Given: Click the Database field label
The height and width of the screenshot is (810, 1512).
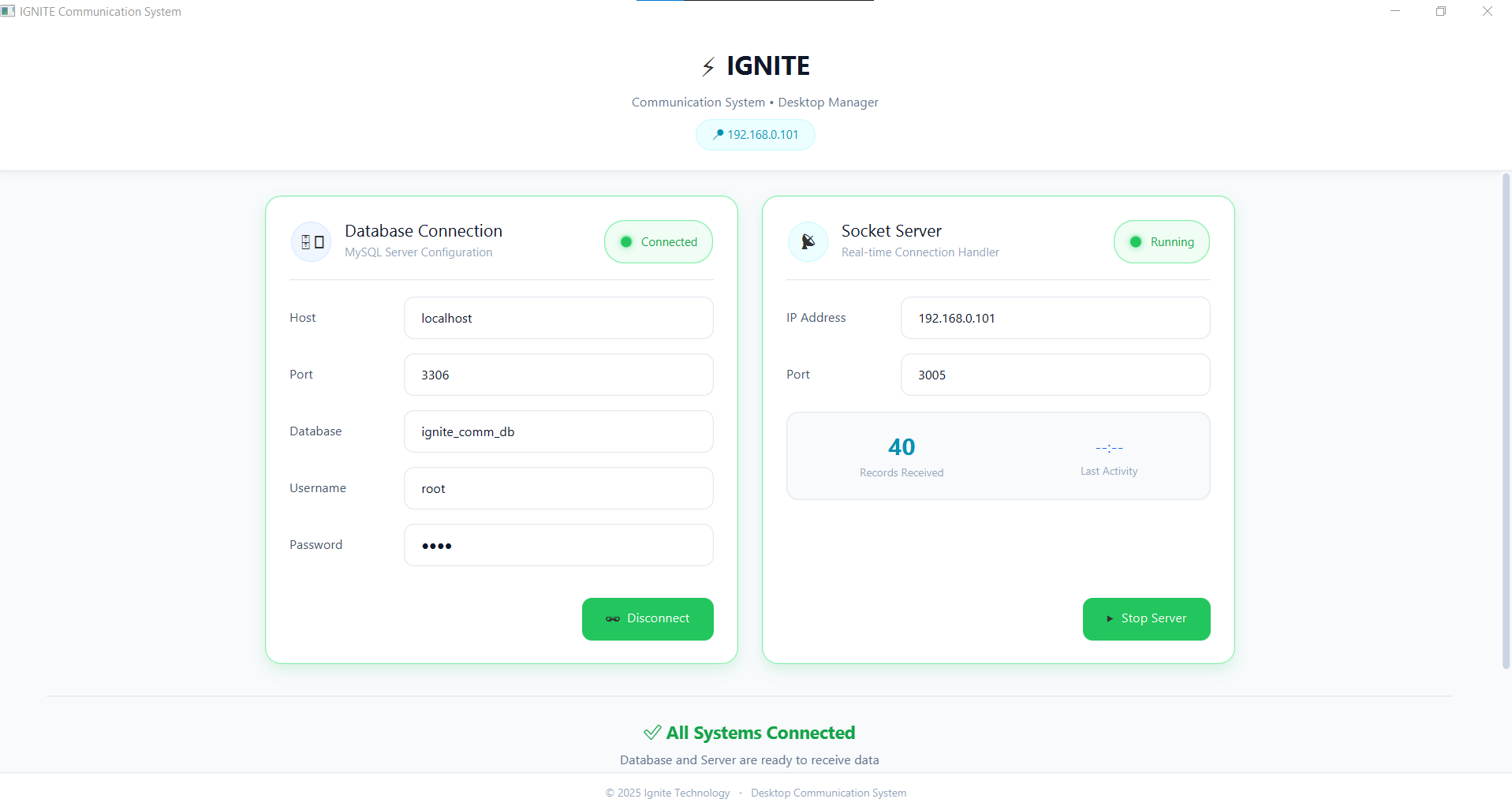Looking at the screenshot, I should click(x=315, y=431).
